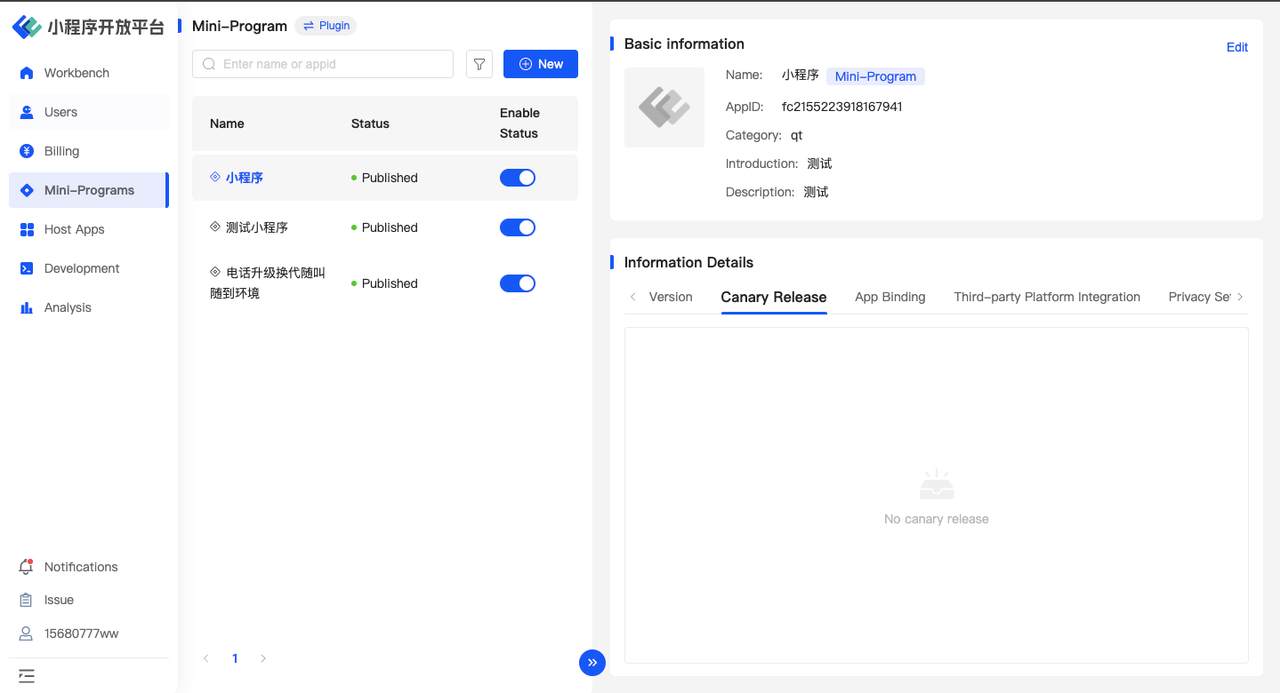Click the Notifications bell icon
The width and height of the screenshot is (1280, 693).
(26, 567)
